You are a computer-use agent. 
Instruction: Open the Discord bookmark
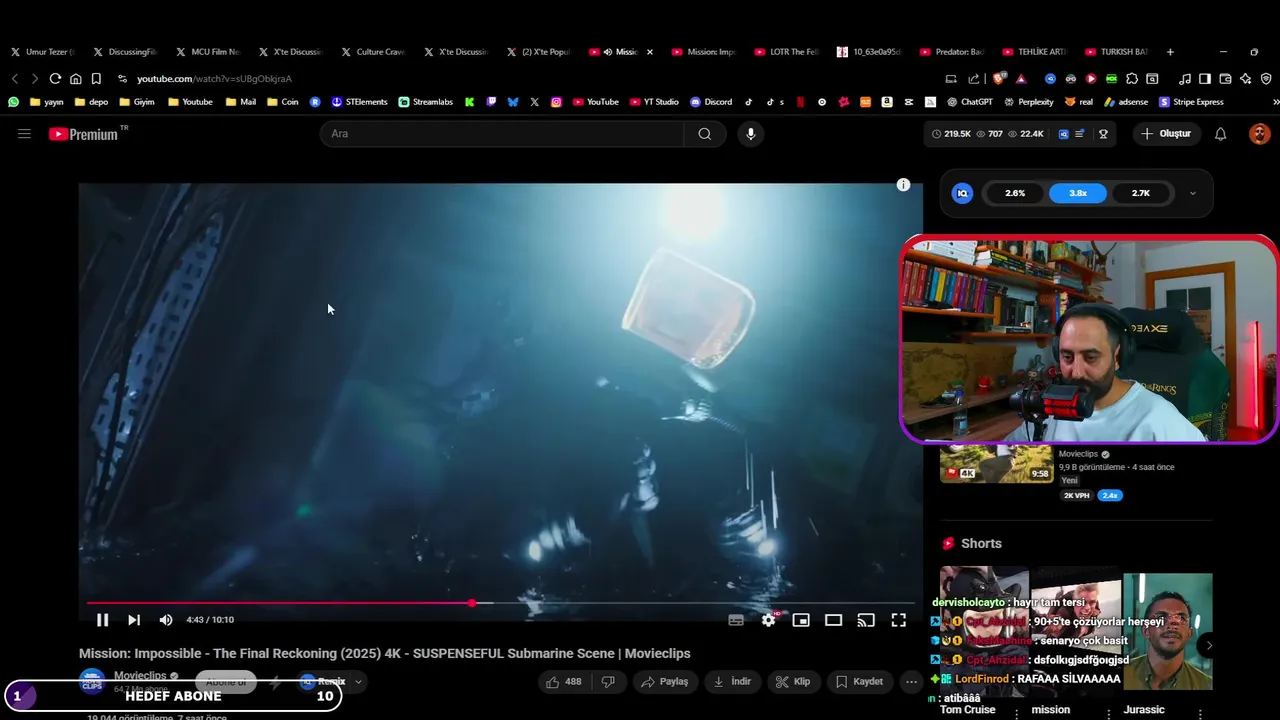pyautogui.click(x=711, y=102)
